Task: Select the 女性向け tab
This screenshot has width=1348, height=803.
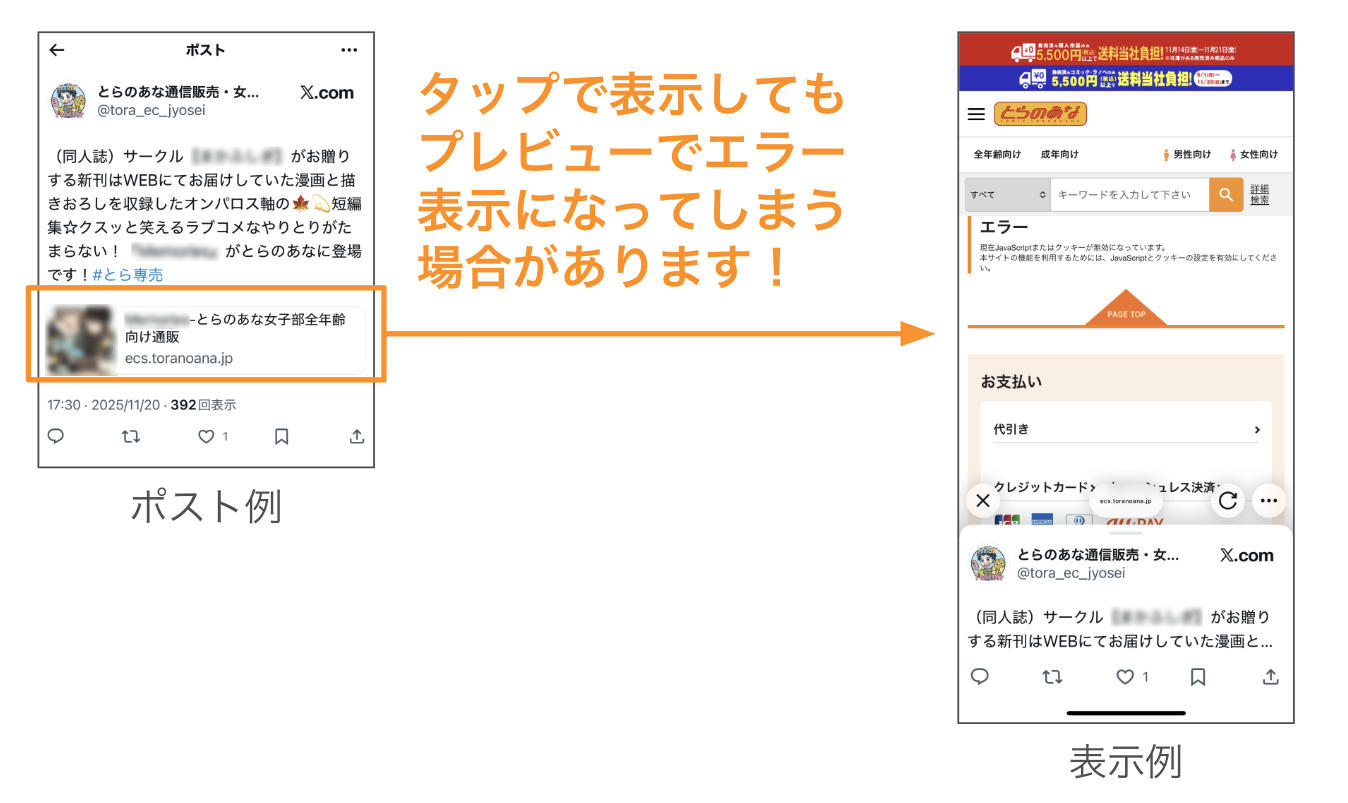Action: coord(1251,155)
